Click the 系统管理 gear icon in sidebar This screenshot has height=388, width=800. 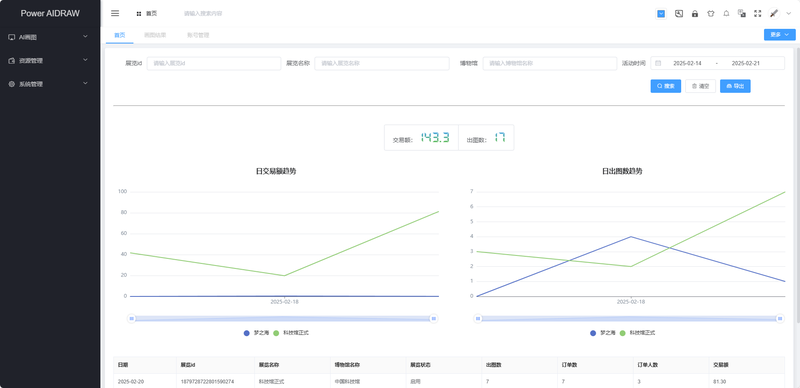coord(12,84)
